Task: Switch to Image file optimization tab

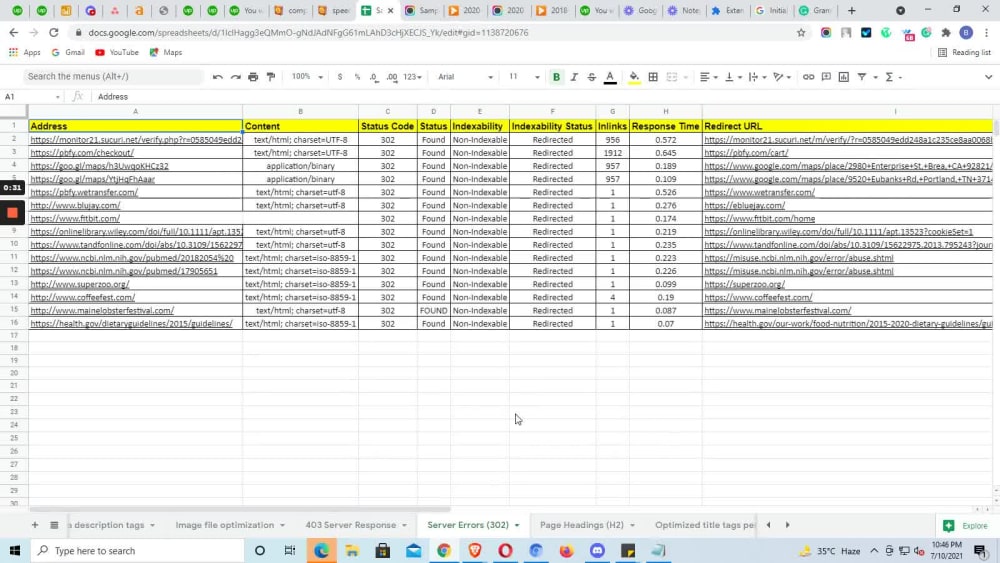Action: (x=224, y=525)
